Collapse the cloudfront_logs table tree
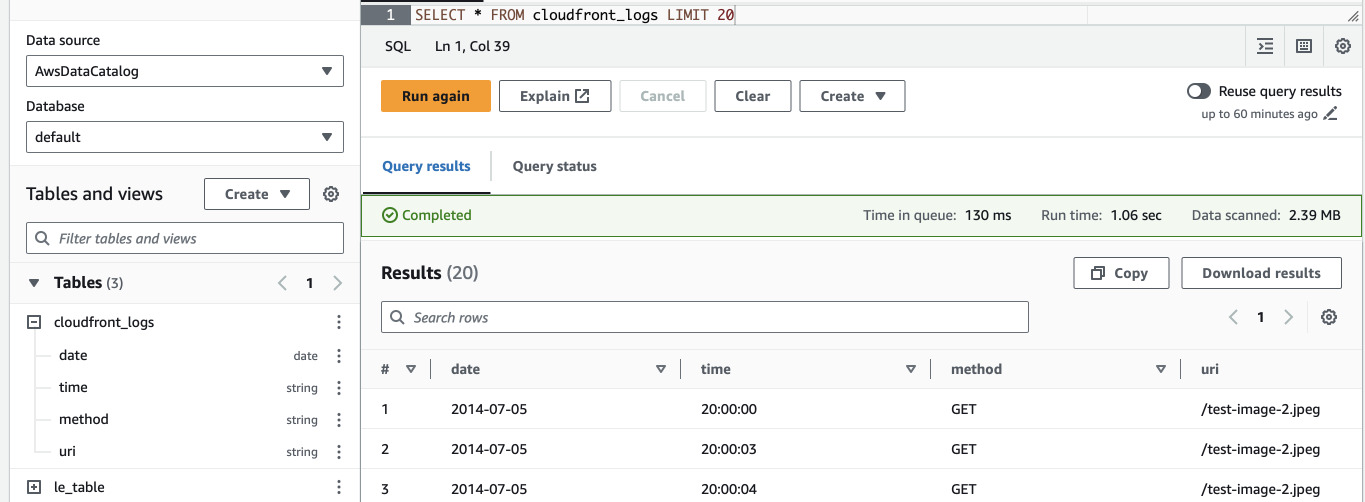 (34, 322)
